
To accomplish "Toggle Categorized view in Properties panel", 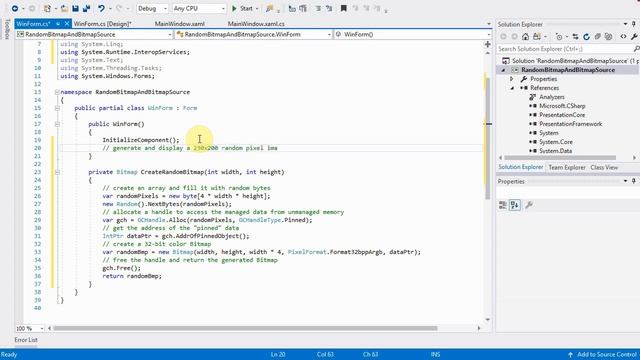I will click(503, 205).
